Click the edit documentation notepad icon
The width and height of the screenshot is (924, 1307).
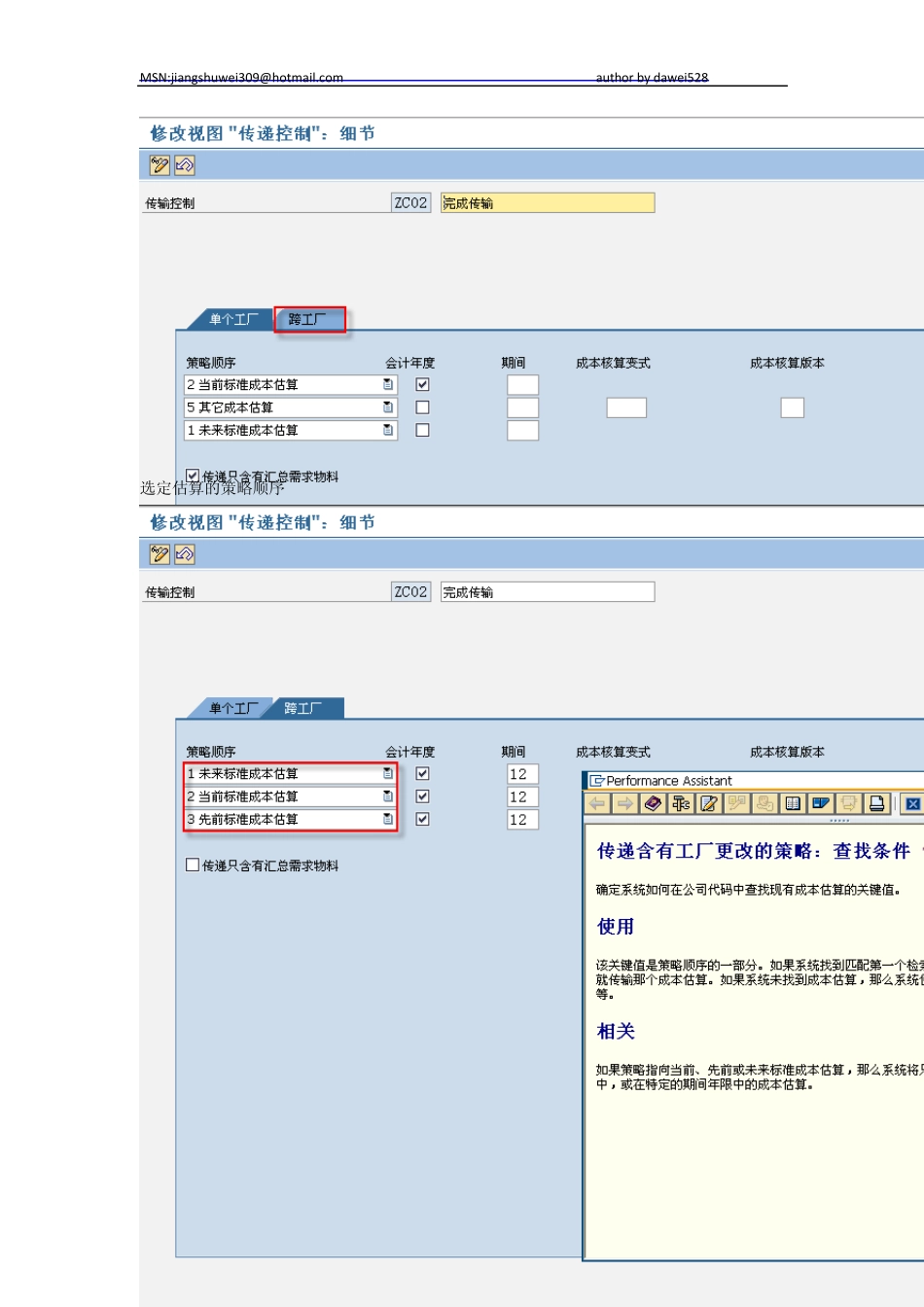[x=709, y=803]
